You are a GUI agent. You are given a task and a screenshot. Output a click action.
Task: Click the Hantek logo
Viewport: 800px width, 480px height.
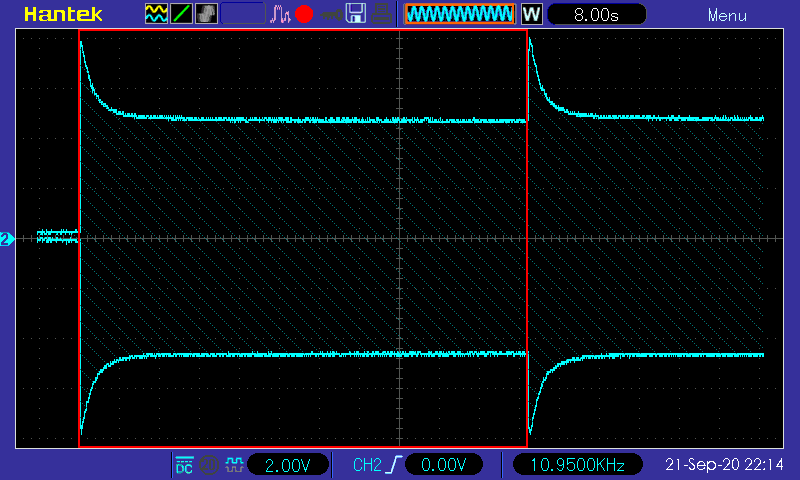[x=63, y=14]
